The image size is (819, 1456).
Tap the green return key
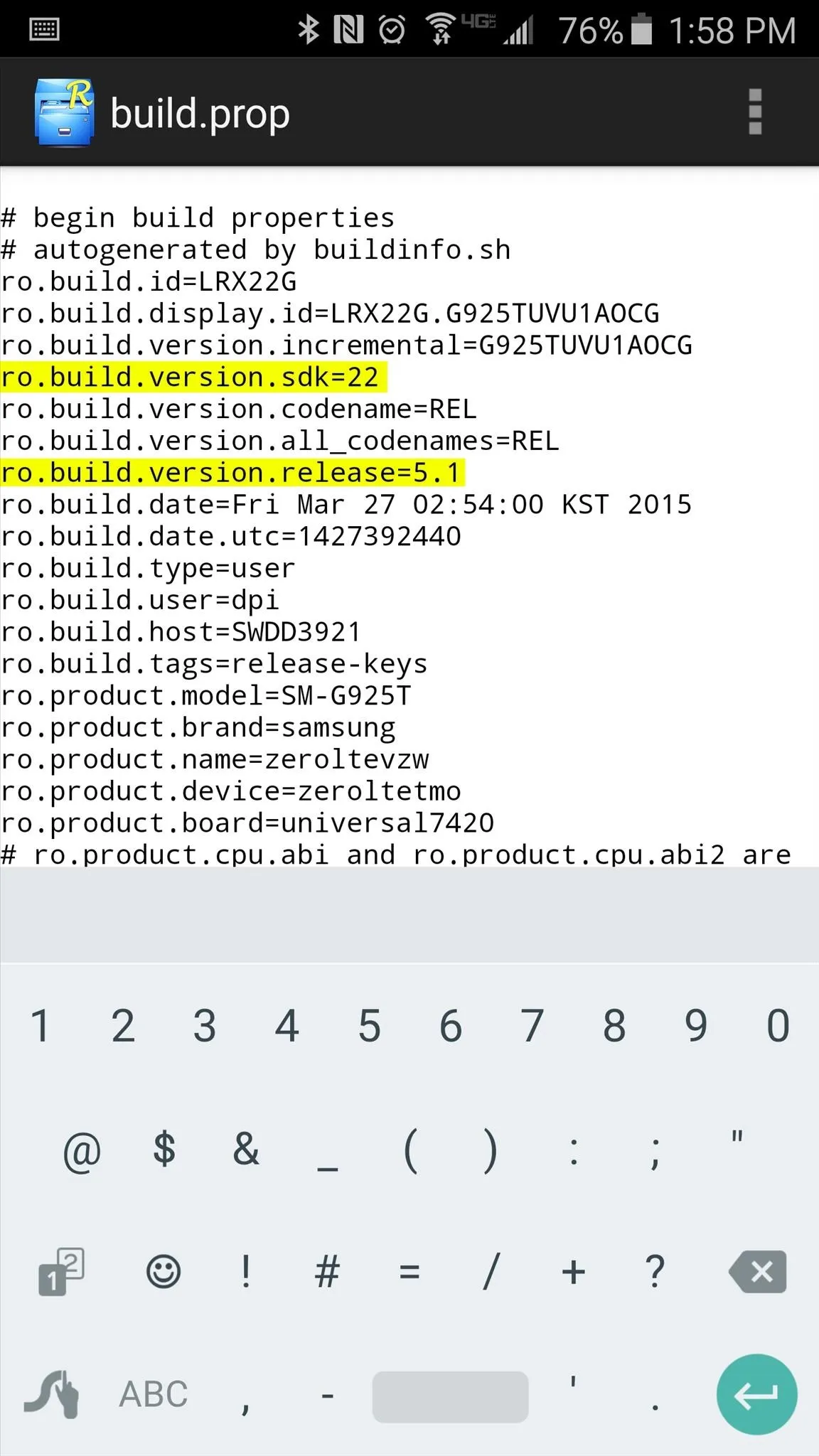click(x=756, y=1394)
